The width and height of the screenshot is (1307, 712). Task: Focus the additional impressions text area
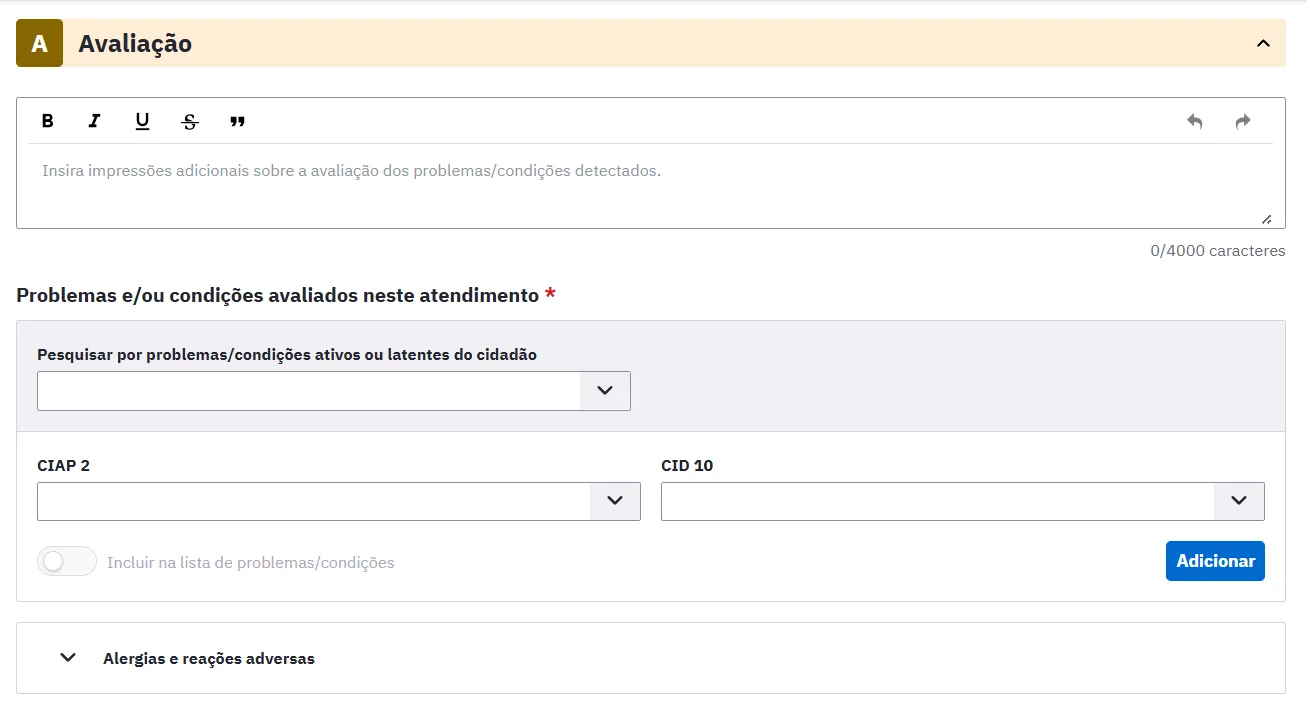tap(651, 186)
